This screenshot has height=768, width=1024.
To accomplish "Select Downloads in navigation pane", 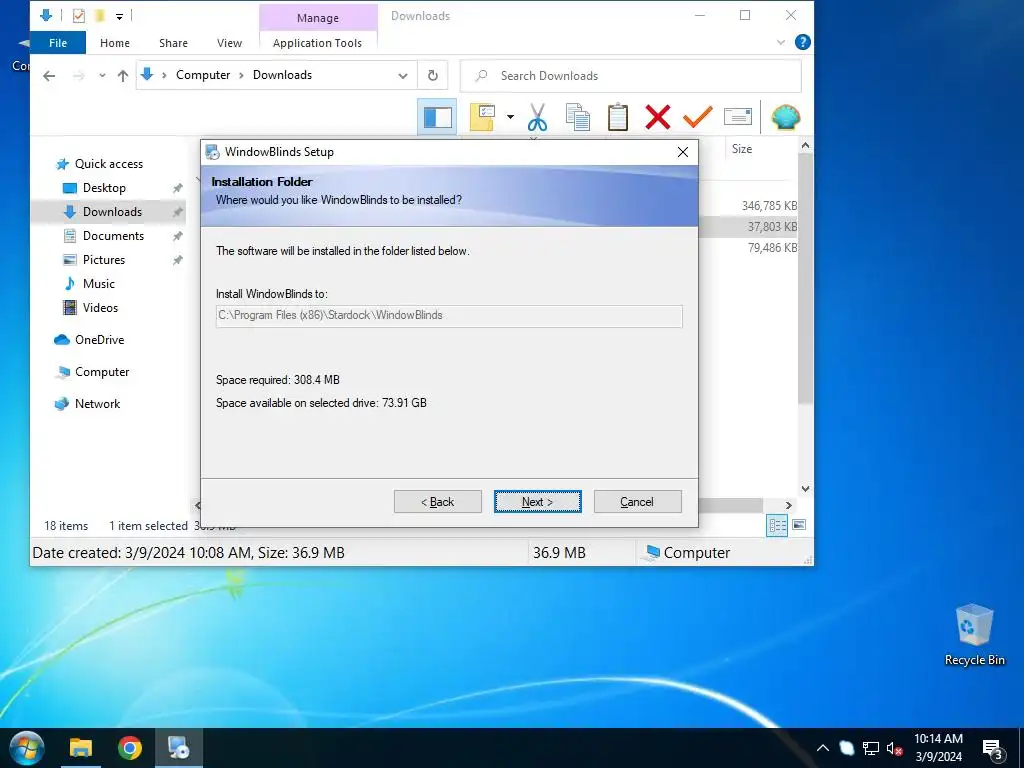I will (x=112, y=212).
